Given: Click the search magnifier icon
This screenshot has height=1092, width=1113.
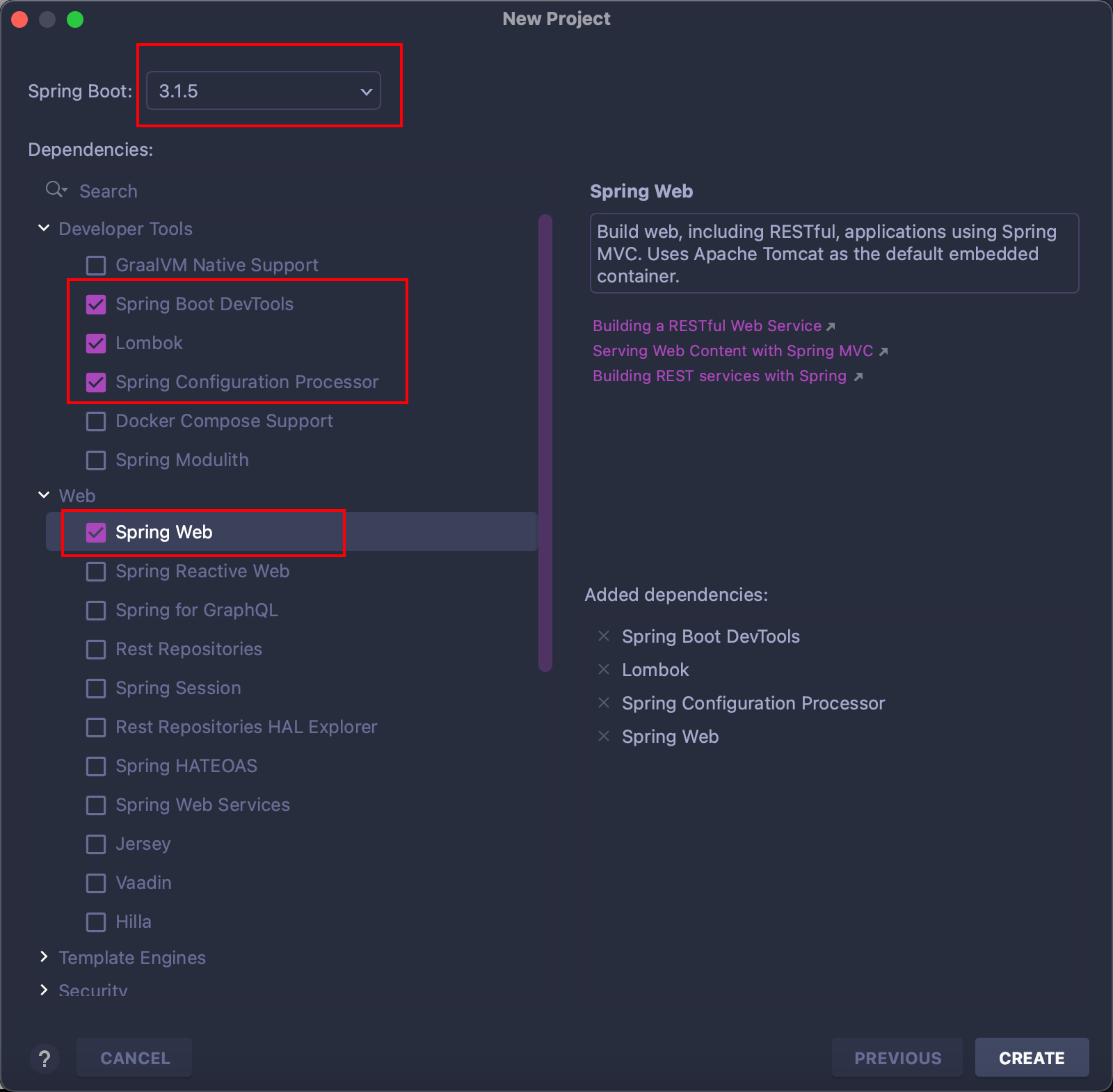Looking at the screenshot, I should coord(55,190).
